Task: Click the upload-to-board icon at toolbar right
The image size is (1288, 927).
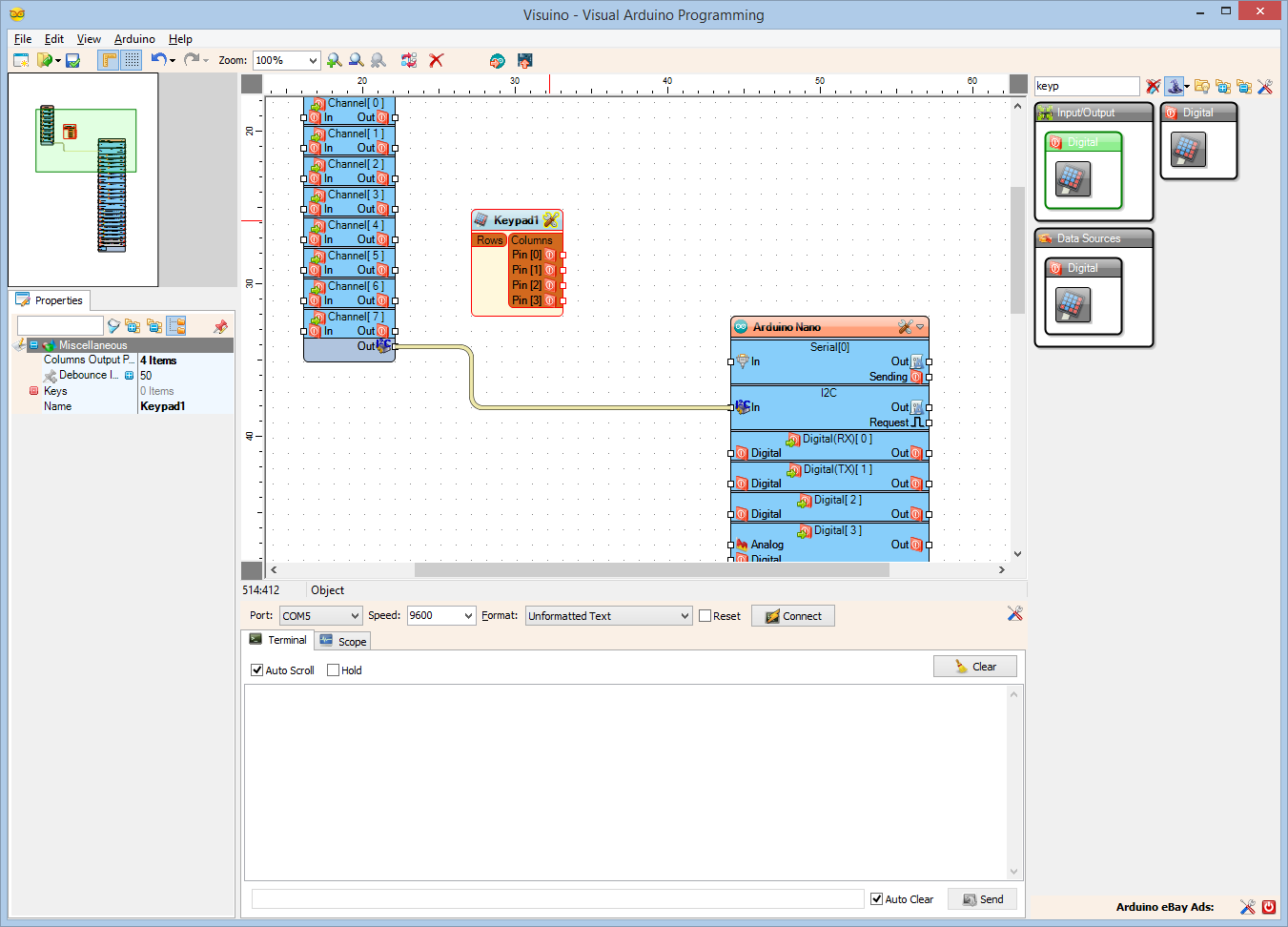Action: pyautogui.click(x=524, y=60)
